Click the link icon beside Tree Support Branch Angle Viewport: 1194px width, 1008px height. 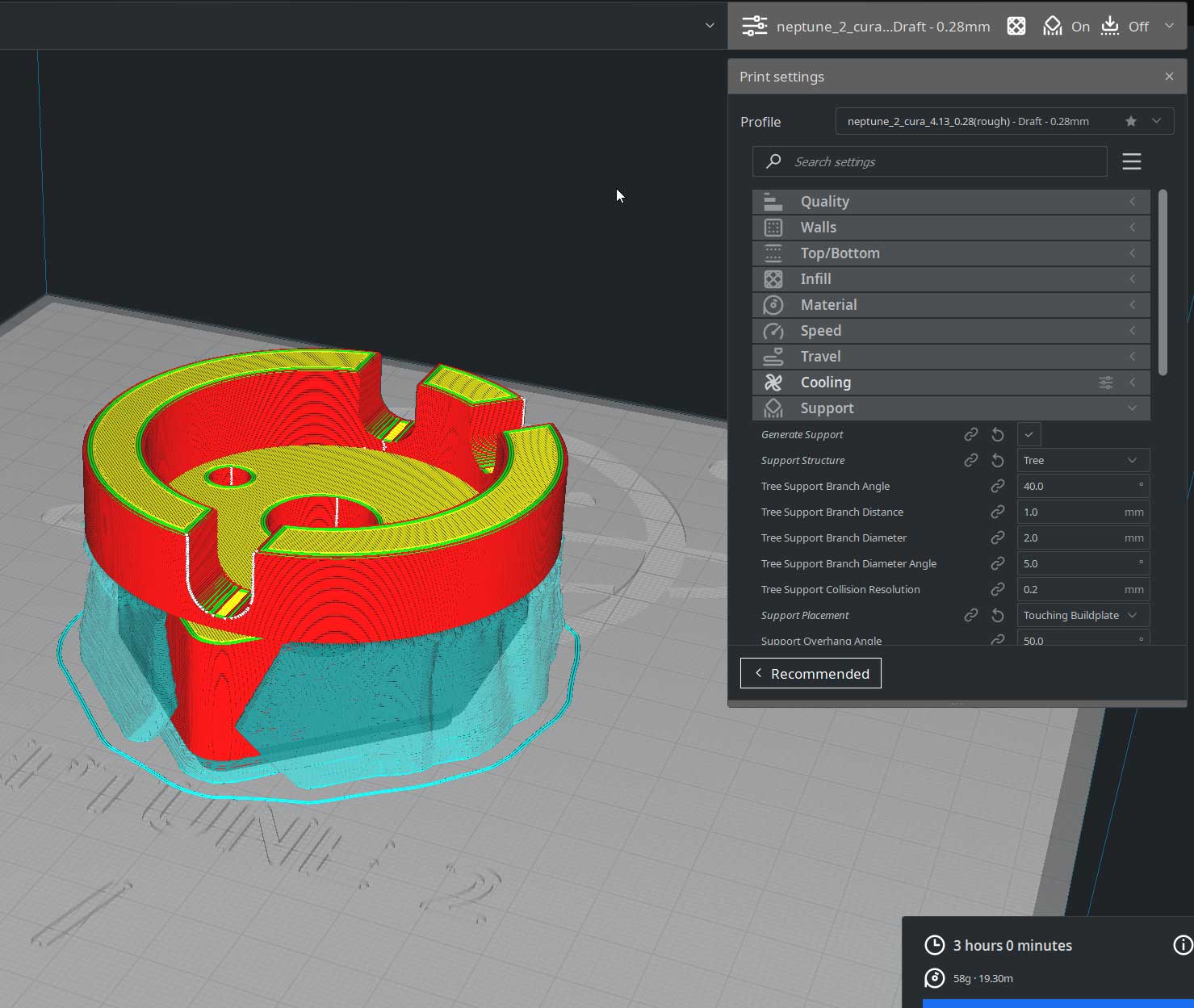click(x=998, y=486)
